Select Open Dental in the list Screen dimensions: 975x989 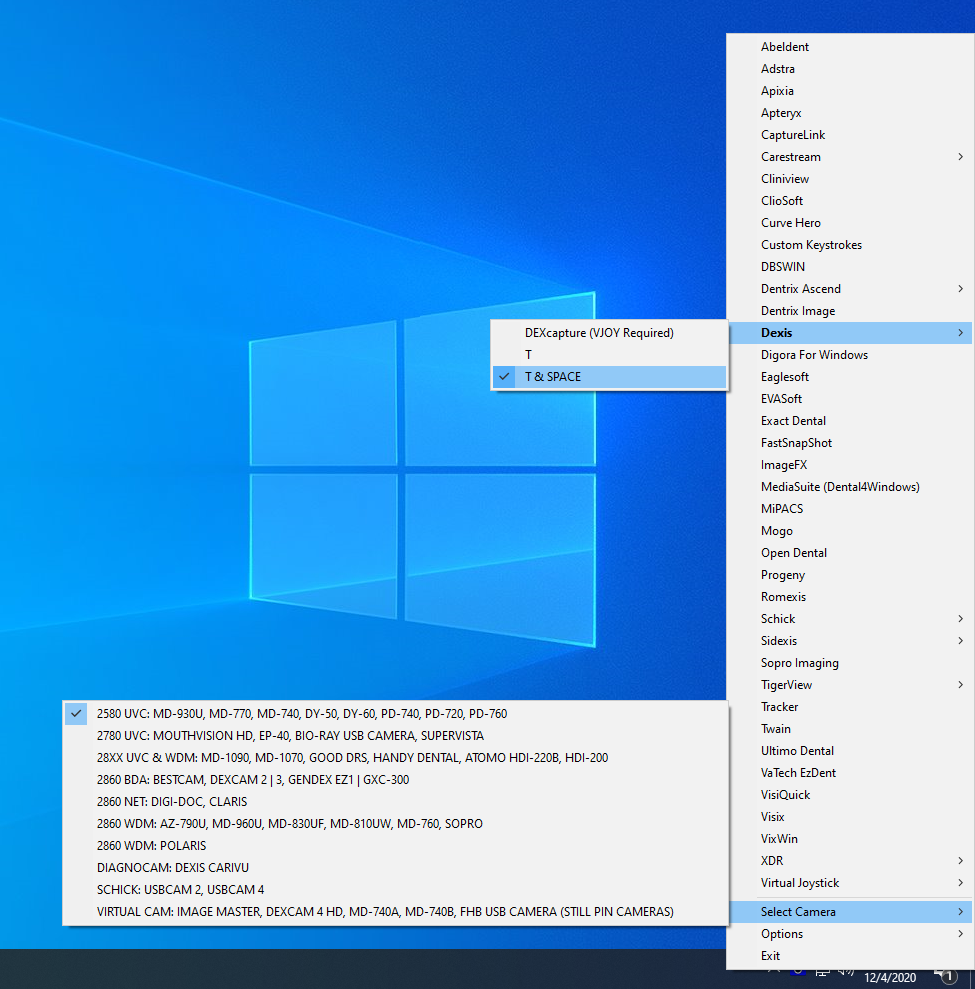point(849,553)
